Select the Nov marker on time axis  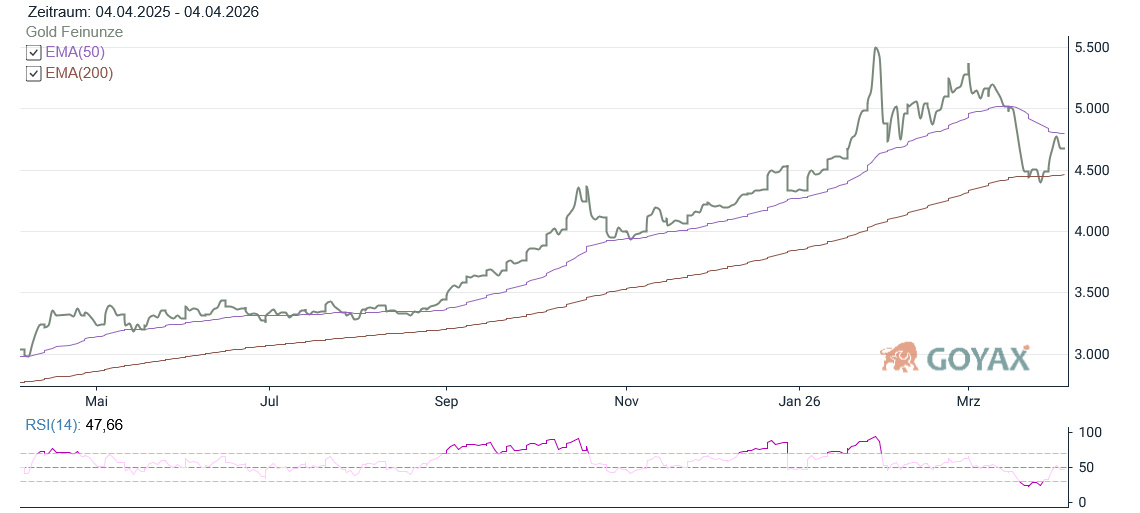pyautogui.click(x=626, y=402)
